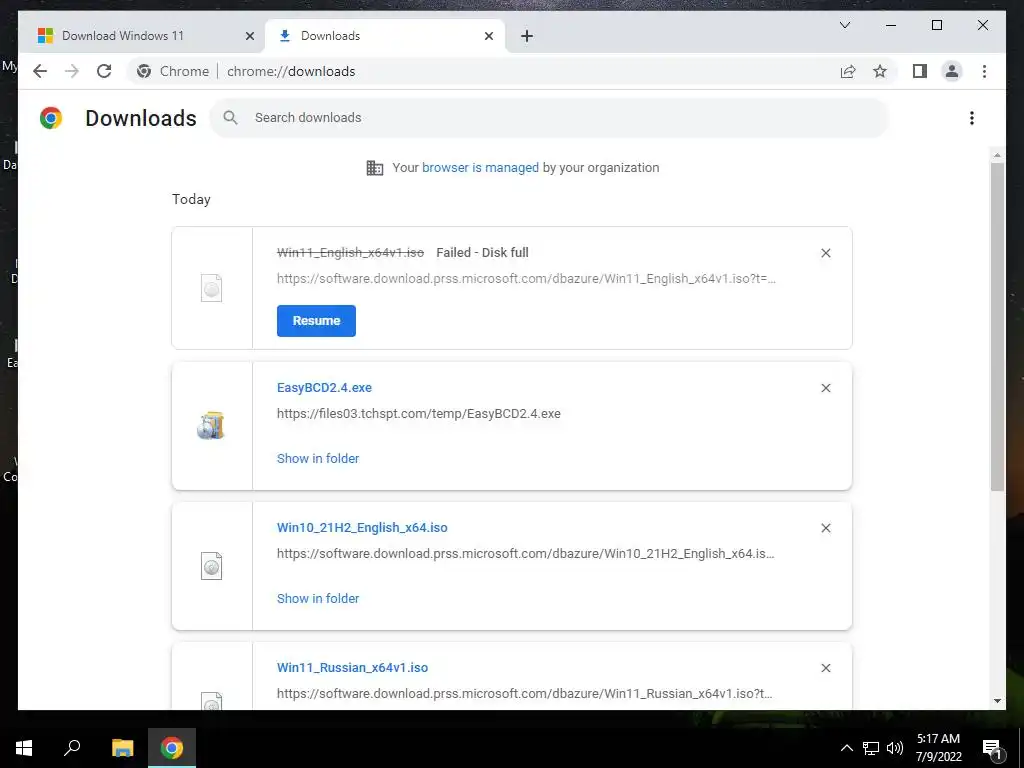Click the Chrome taskbar icon
Viewport: 1024px width, 768px height.
(x=172, y=748)
